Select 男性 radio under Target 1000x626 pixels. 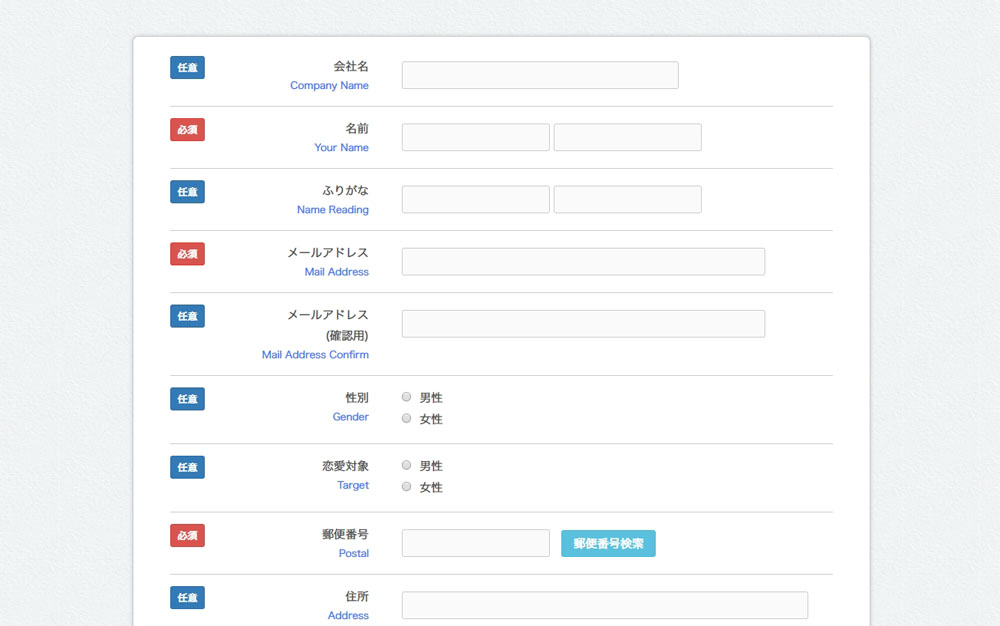click(x=406, y=465)
